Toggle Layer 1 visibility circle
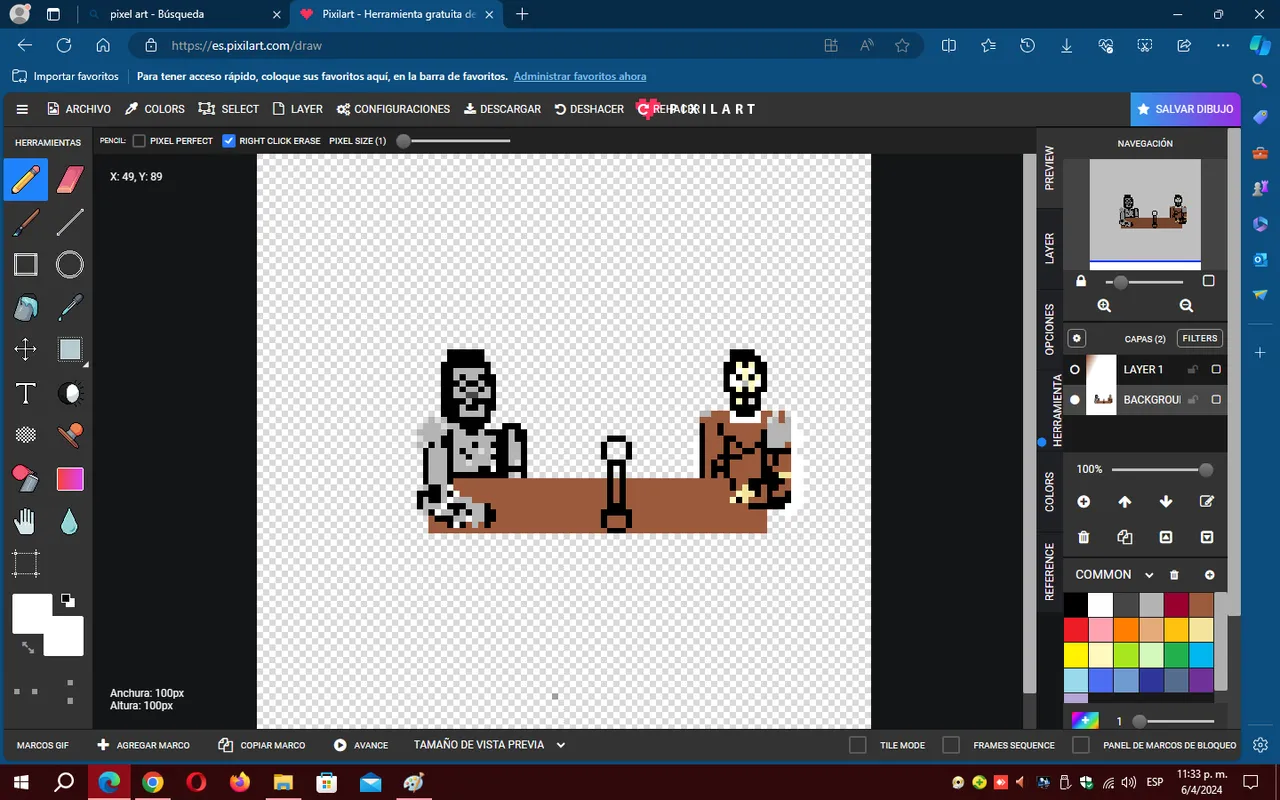The image size is (1280, 800). point(1075,370)
